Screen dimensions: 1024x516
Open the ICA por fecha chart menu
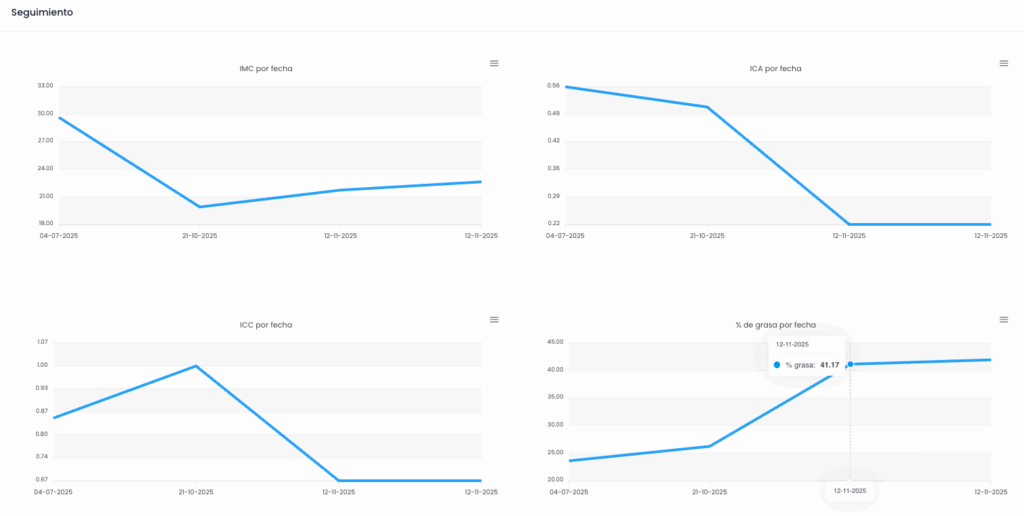click(1004, 63)
